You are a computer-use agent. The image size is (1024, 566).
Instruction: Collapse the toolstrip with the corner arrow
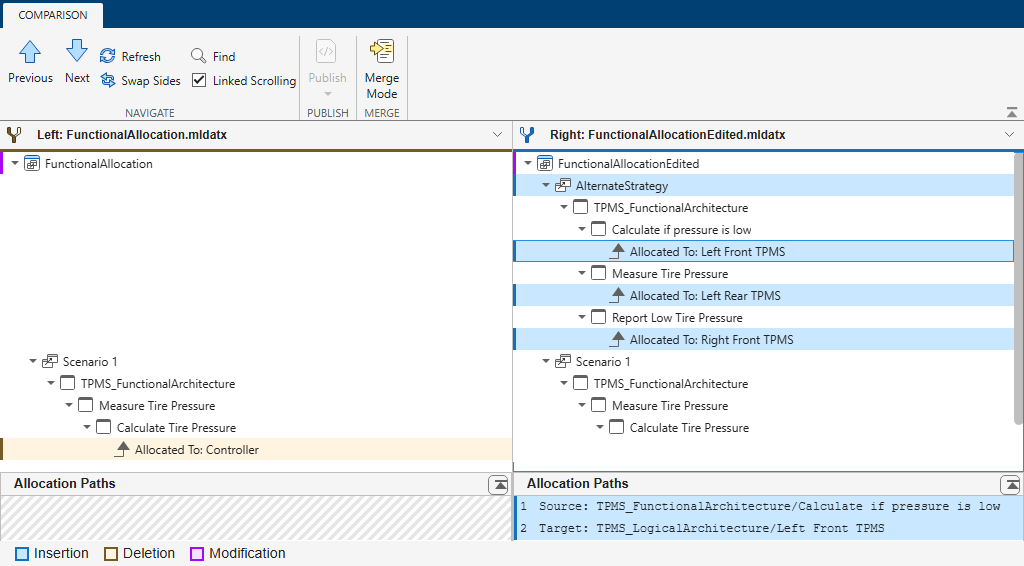pyautogui.click(x=1012, y=113)
